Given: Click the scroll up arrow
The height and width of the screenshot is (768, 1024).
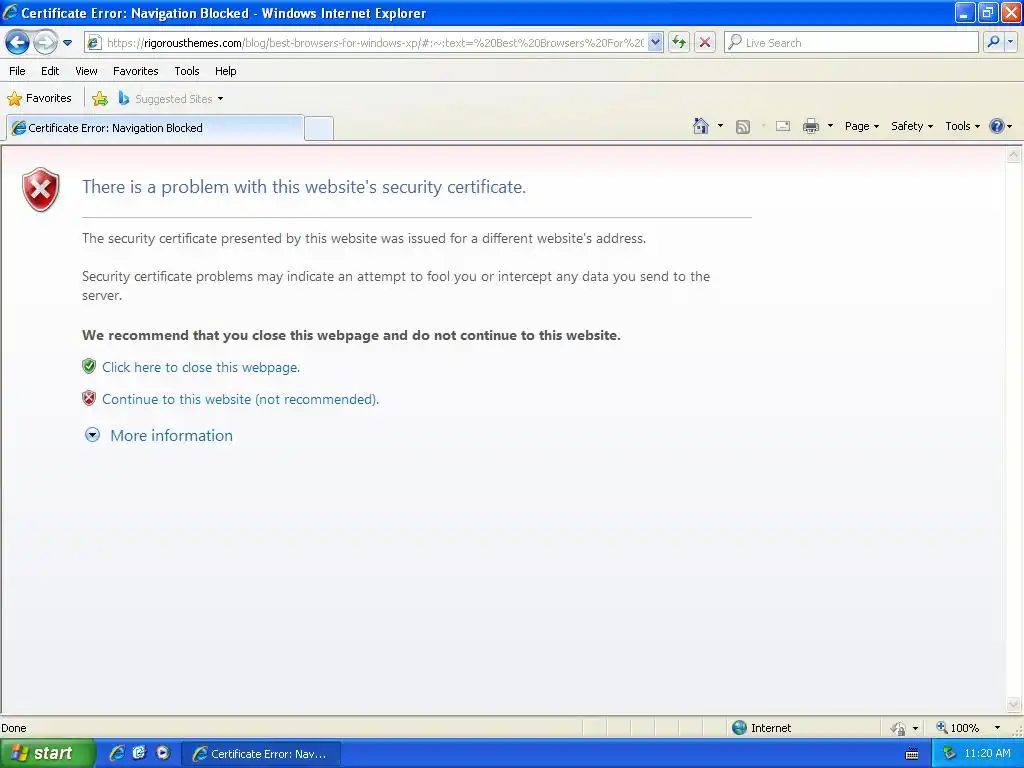Looking at the screenshot, I should point(1014,155).
